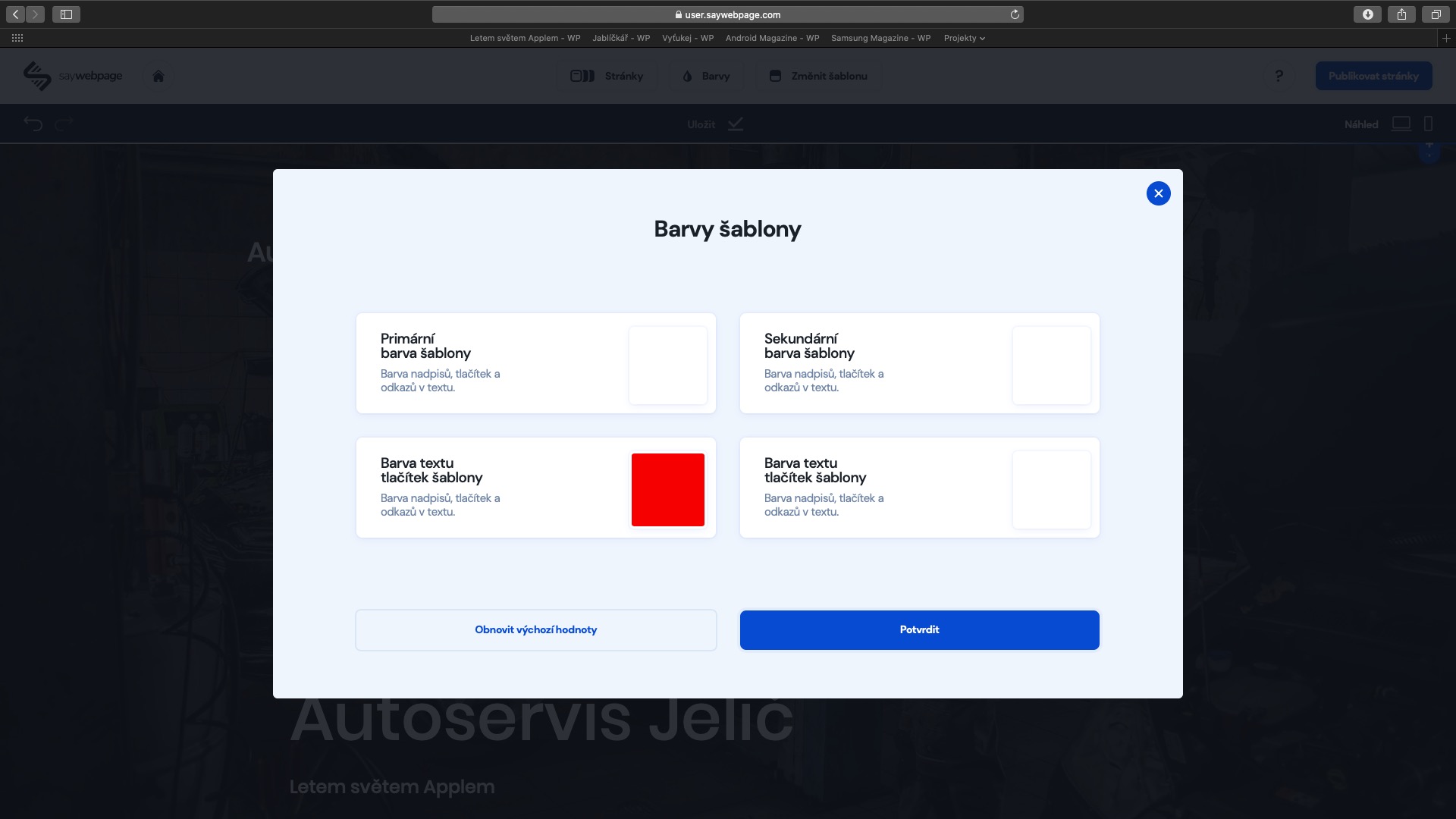Image resolution: width=1456 pixels, height=819 pixels.
Task: Click the address bar URL field
Action: pos(728,14)
